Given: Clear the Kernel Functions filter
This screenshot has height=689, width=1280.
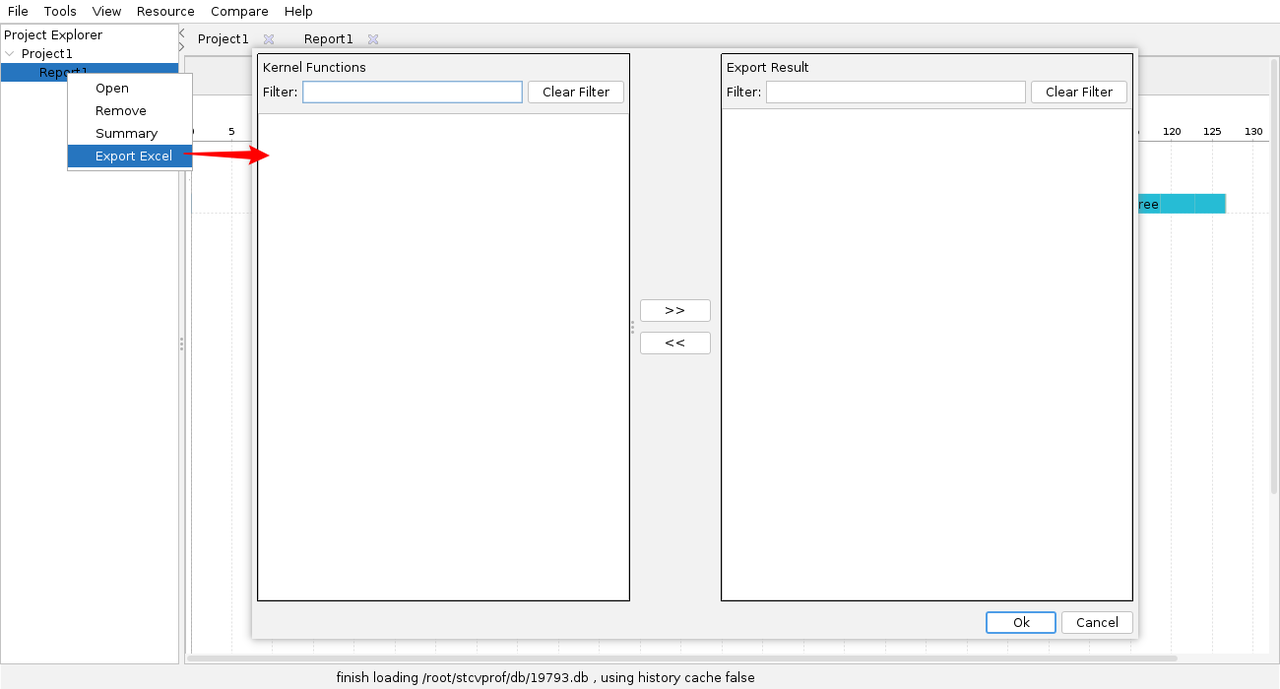Looking at the screenshot, I should coord(576,92).
